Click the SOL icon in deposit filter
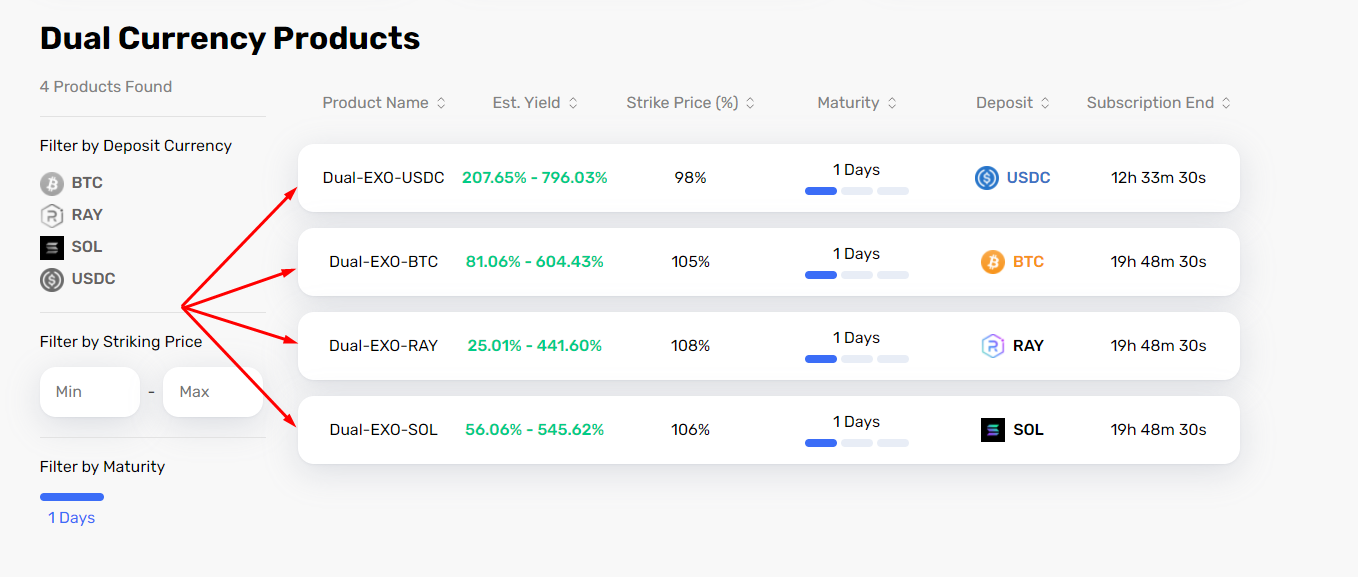1358x577 pixels. coord(52,247)
